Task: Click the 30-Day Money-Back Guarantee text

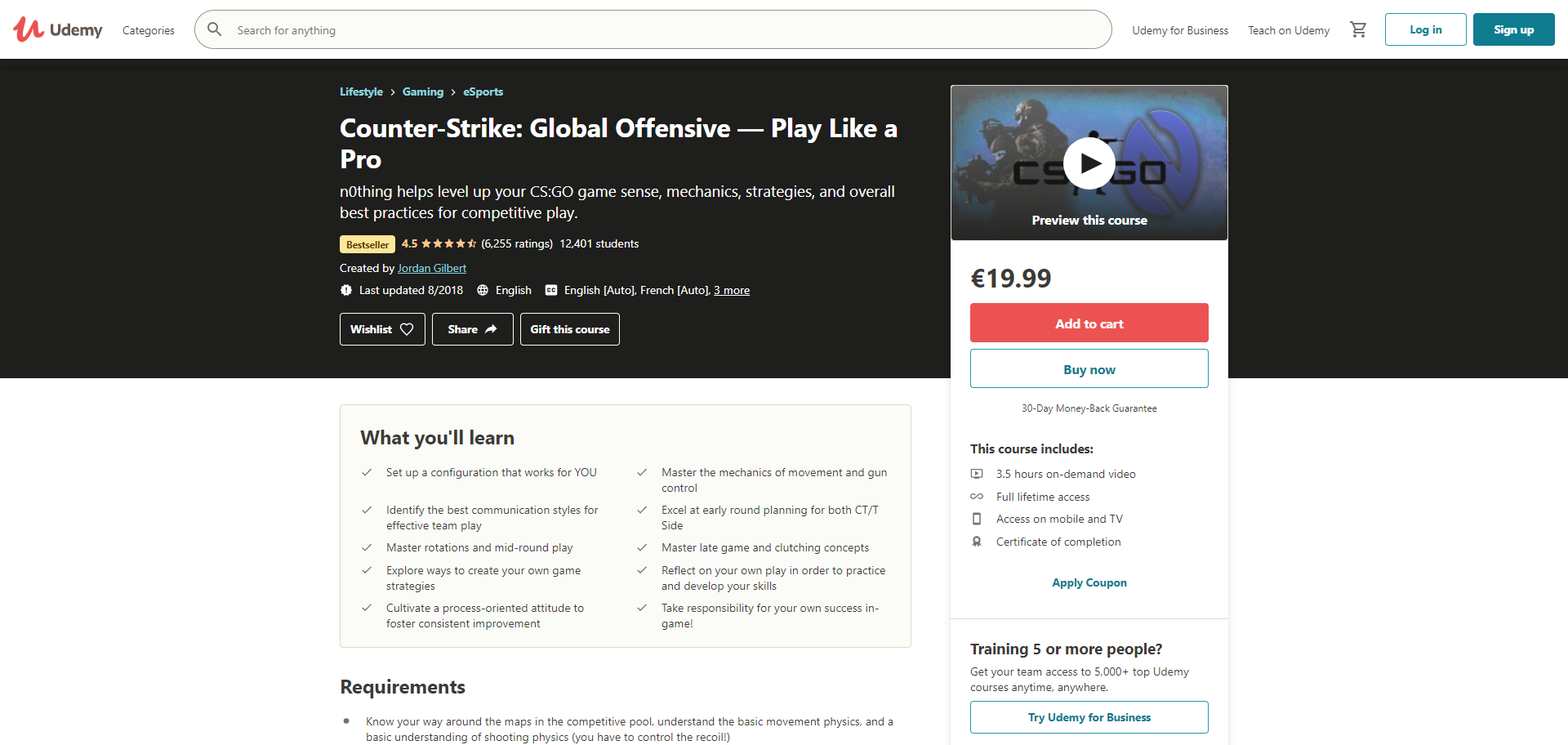Action: (1089, 408)
